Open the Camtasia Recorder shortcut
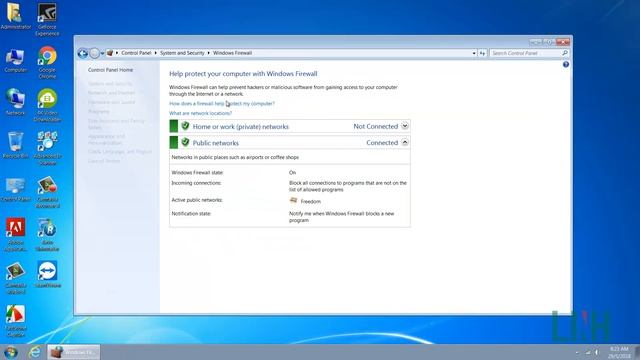This screenshot has width=640, height=360. (47, 192)
